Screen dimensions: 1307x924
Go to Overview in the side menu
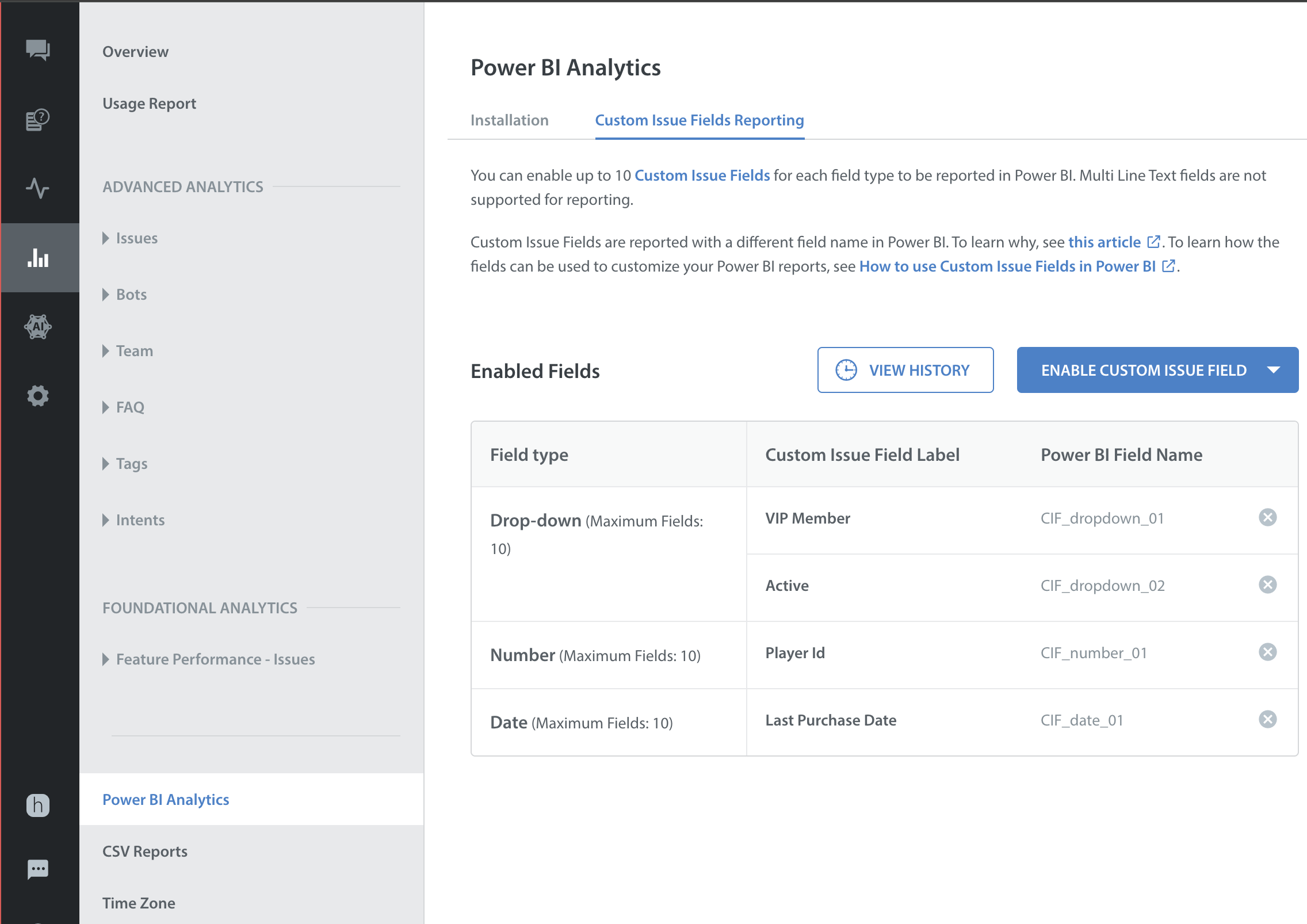pyautogui.click(x=136, y=52)
